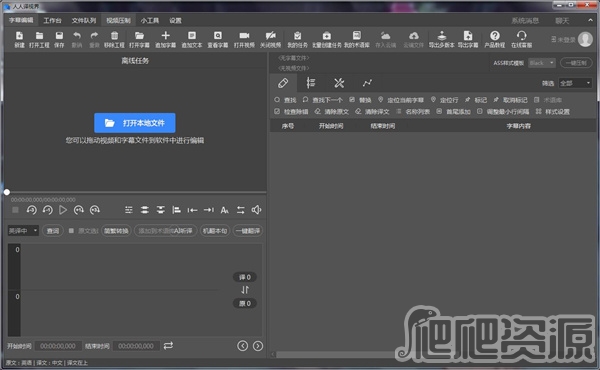Stop playback with the square stop button
The height and width of the screenshot is (370, 600).
coord(15,210)
